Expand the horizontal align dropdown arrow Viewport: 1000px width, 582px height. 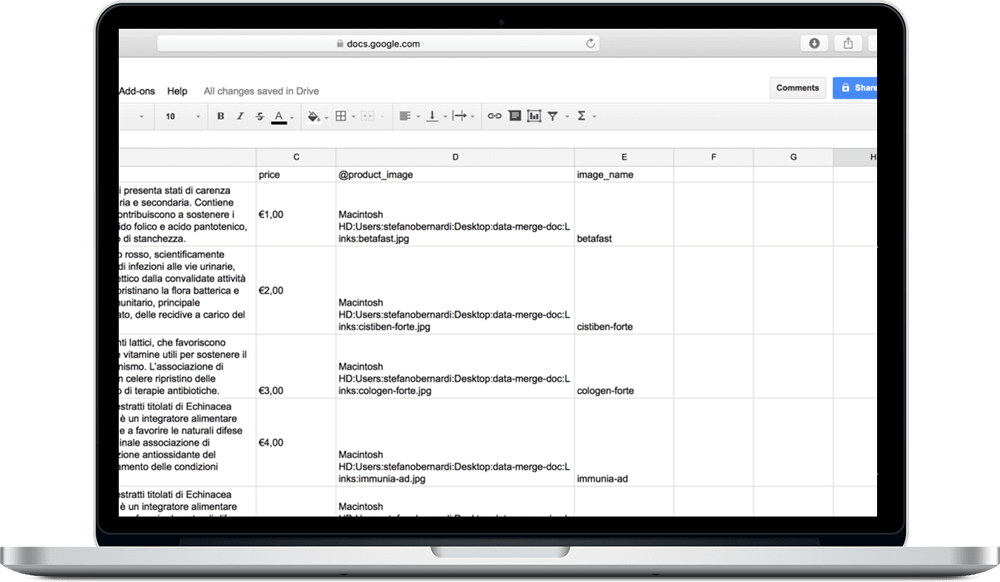418,117
